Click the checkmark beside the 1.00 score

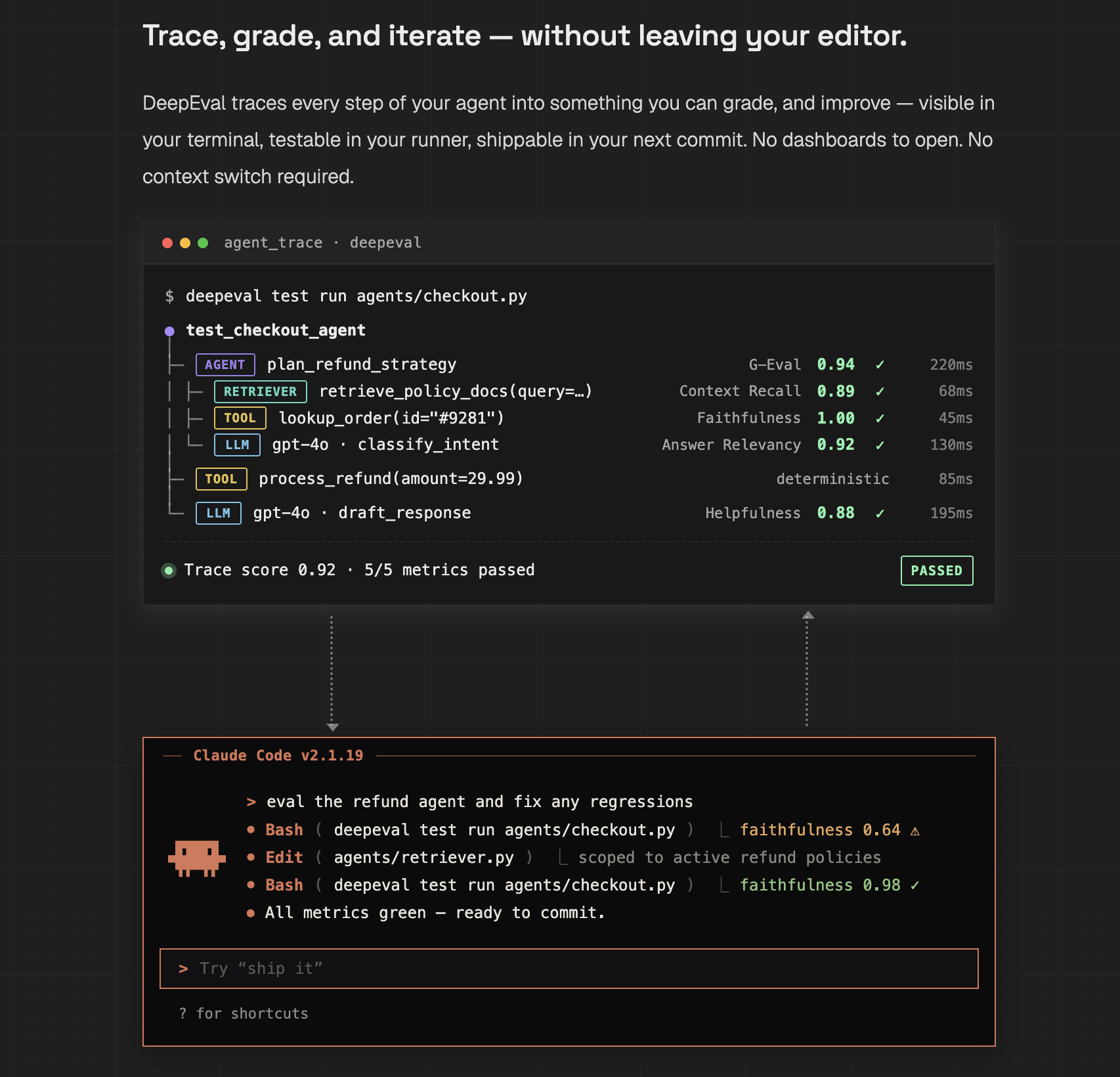pyautogui.click(x=880, y=418)
